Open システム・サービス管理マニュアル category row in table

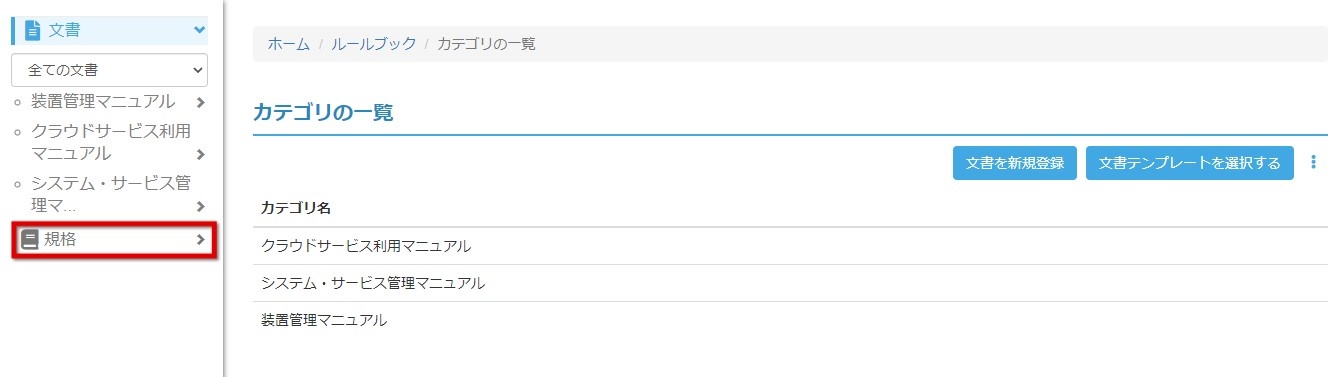(790, 283)
